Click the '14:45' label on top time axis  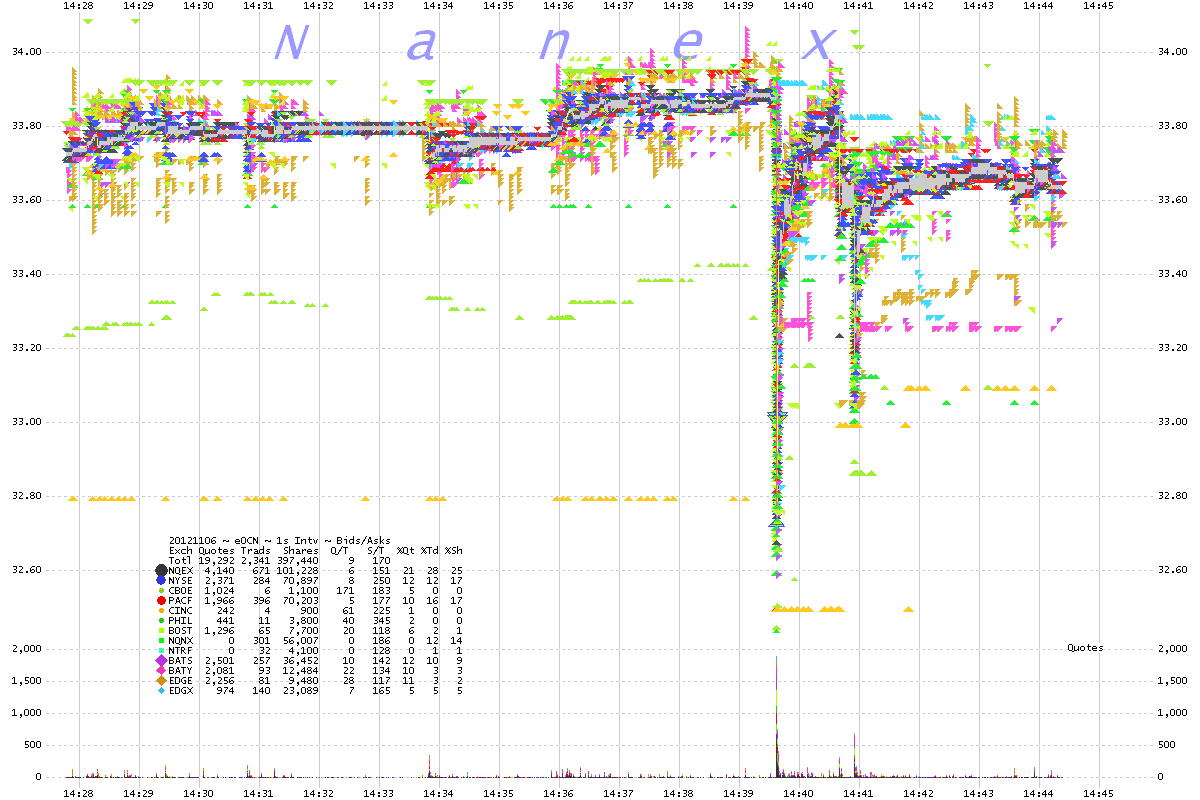click(x=1099, y=5)
